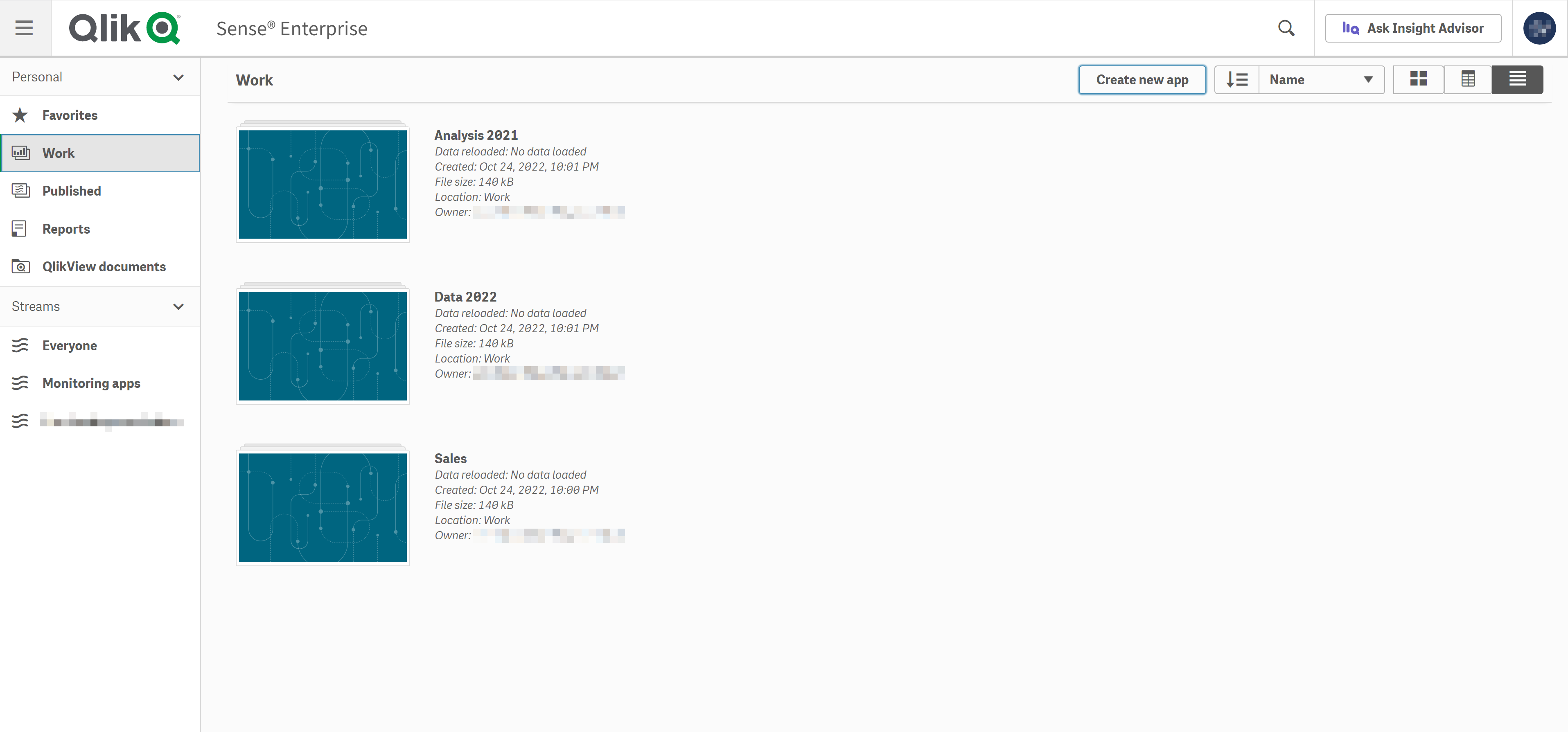Click the blurred stream's wave icon
Screen dimensions: 1568x732
[20, 421]
